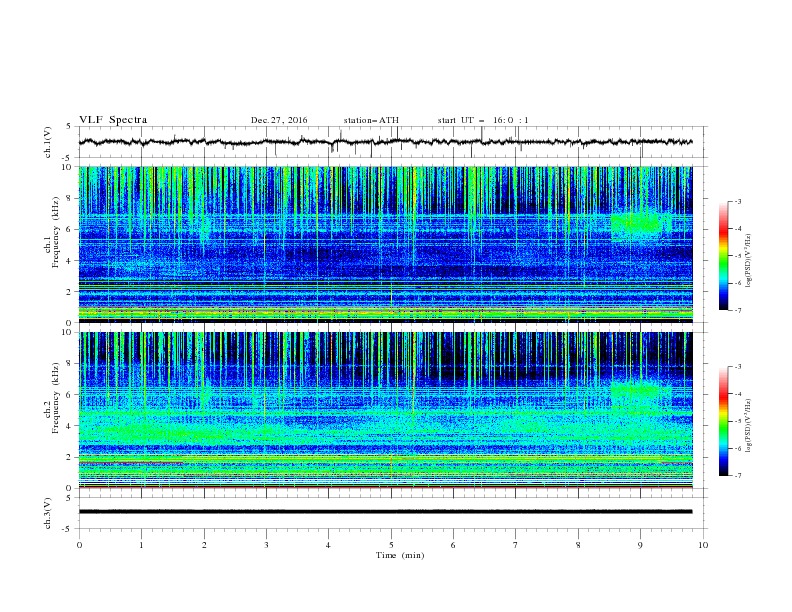Click the "Time (min)" axis title
The image size is (792, 612).
(400, 555)
